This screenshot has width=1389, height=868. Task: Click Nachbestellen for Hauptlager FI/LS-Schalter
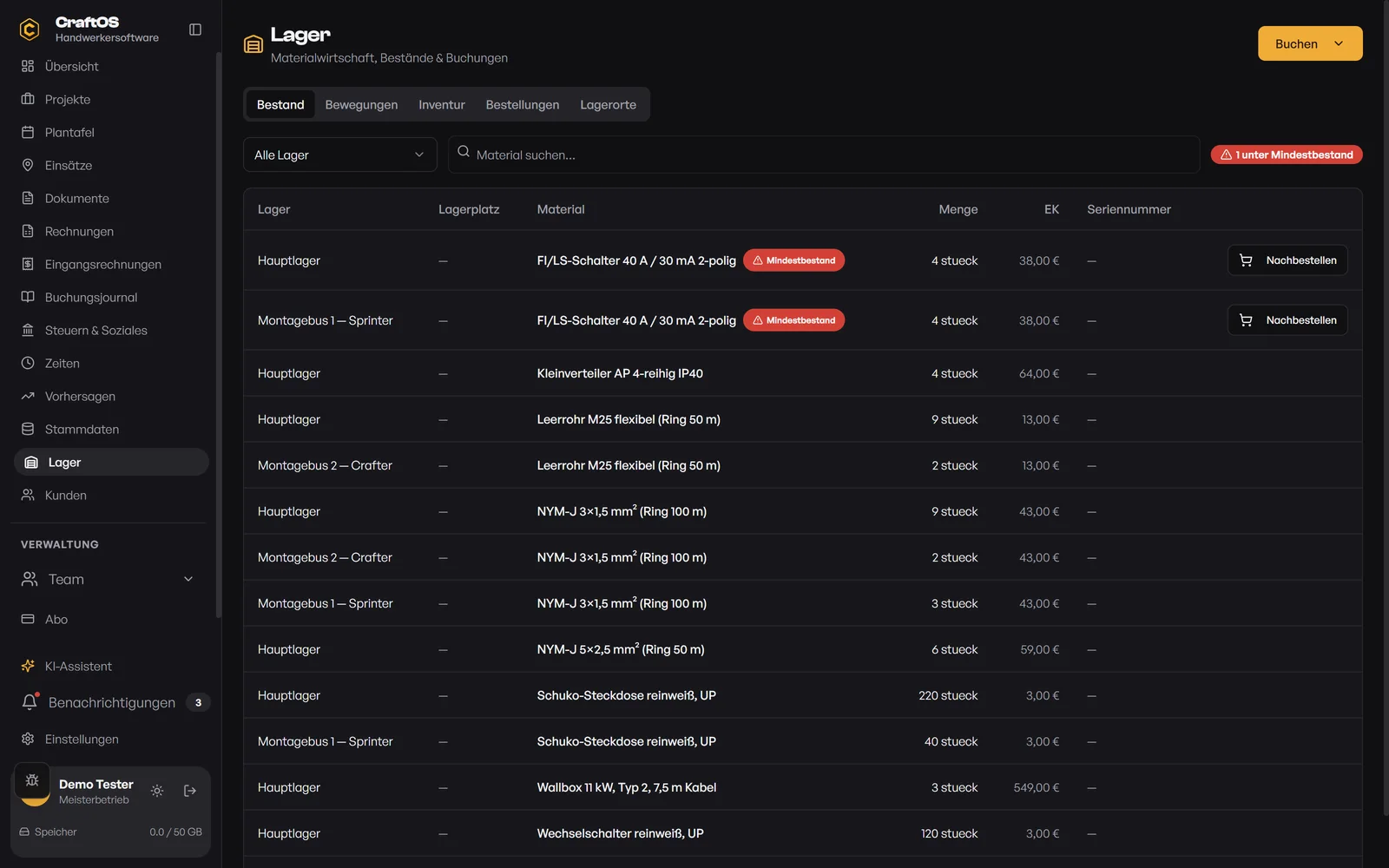point(1287,260)
